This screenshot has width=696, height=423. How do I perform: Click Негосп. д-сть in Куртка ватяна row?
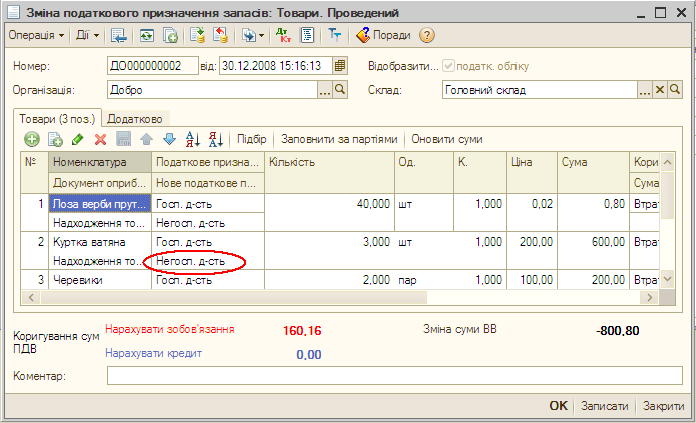[x=208, y=261]
